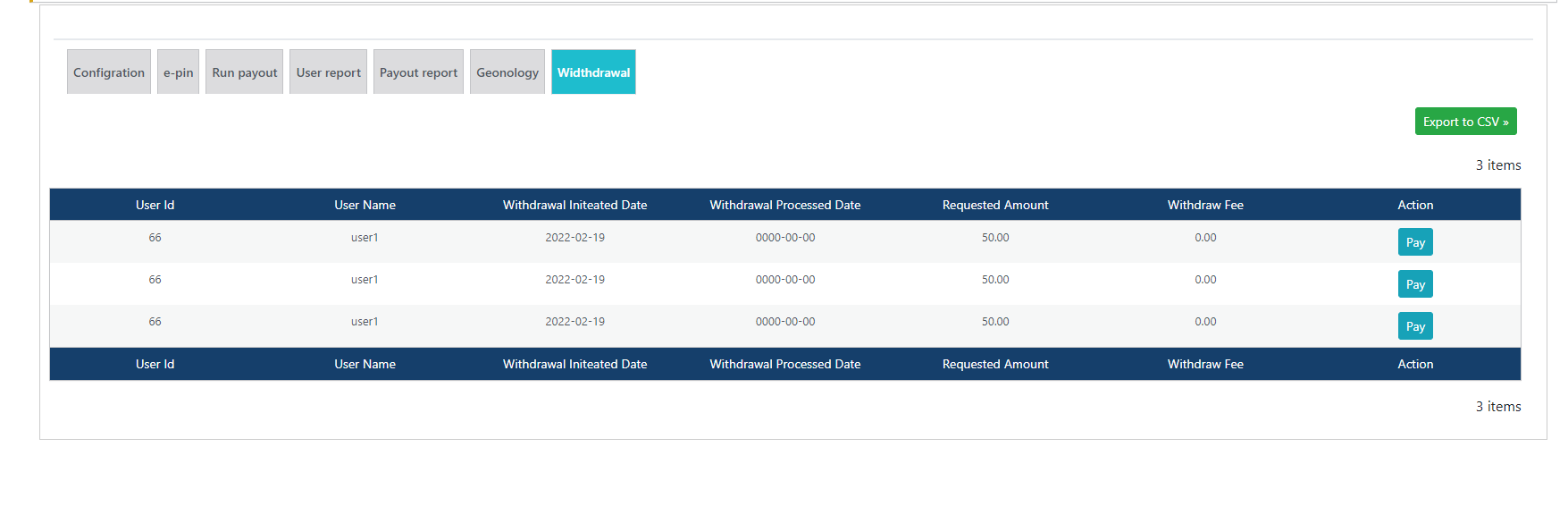Click the User Id column in table header

tap(155, 205)
